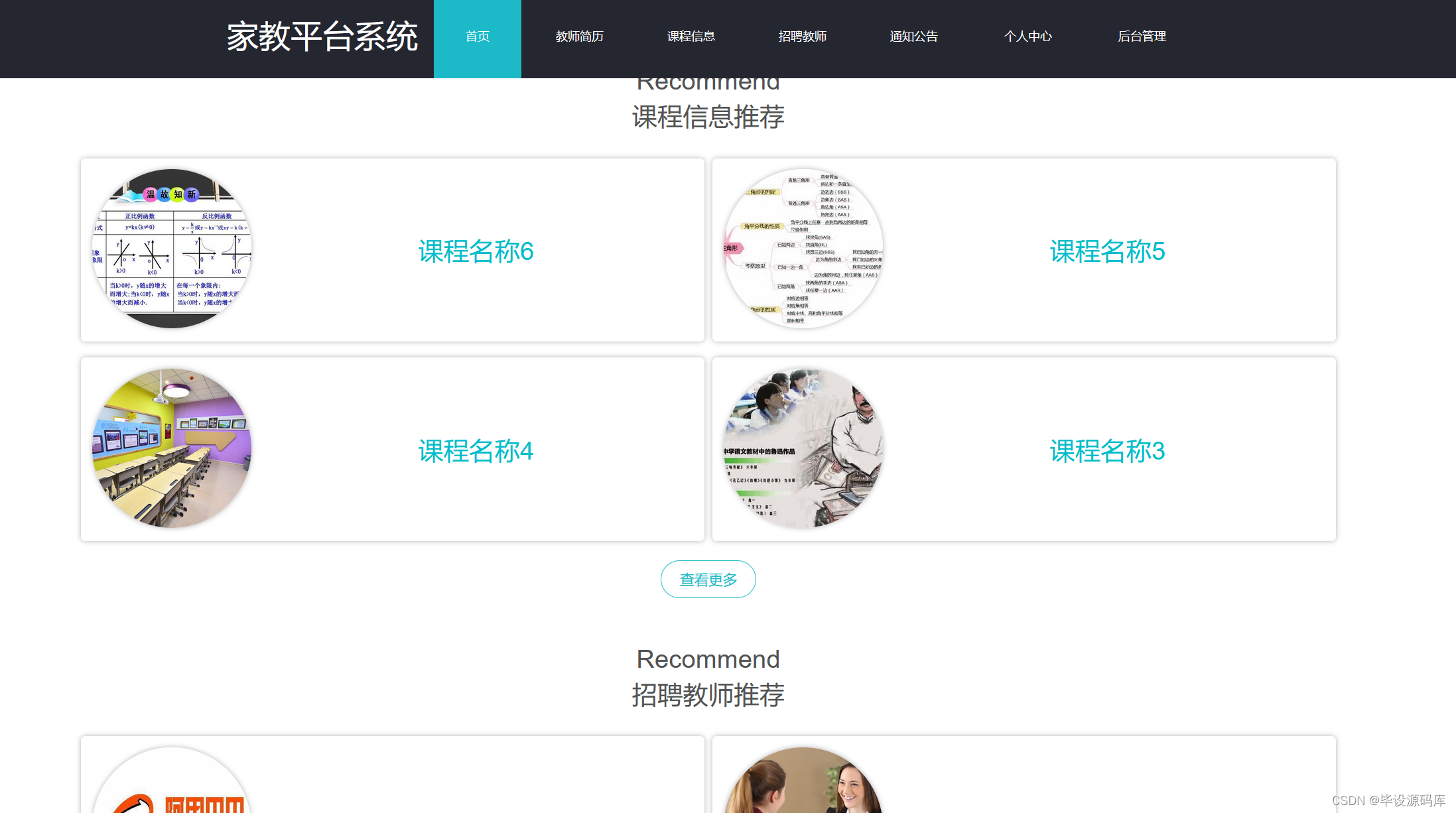Click the 家教平台系统 site title

pyautogui.click(x=322, y=36)
